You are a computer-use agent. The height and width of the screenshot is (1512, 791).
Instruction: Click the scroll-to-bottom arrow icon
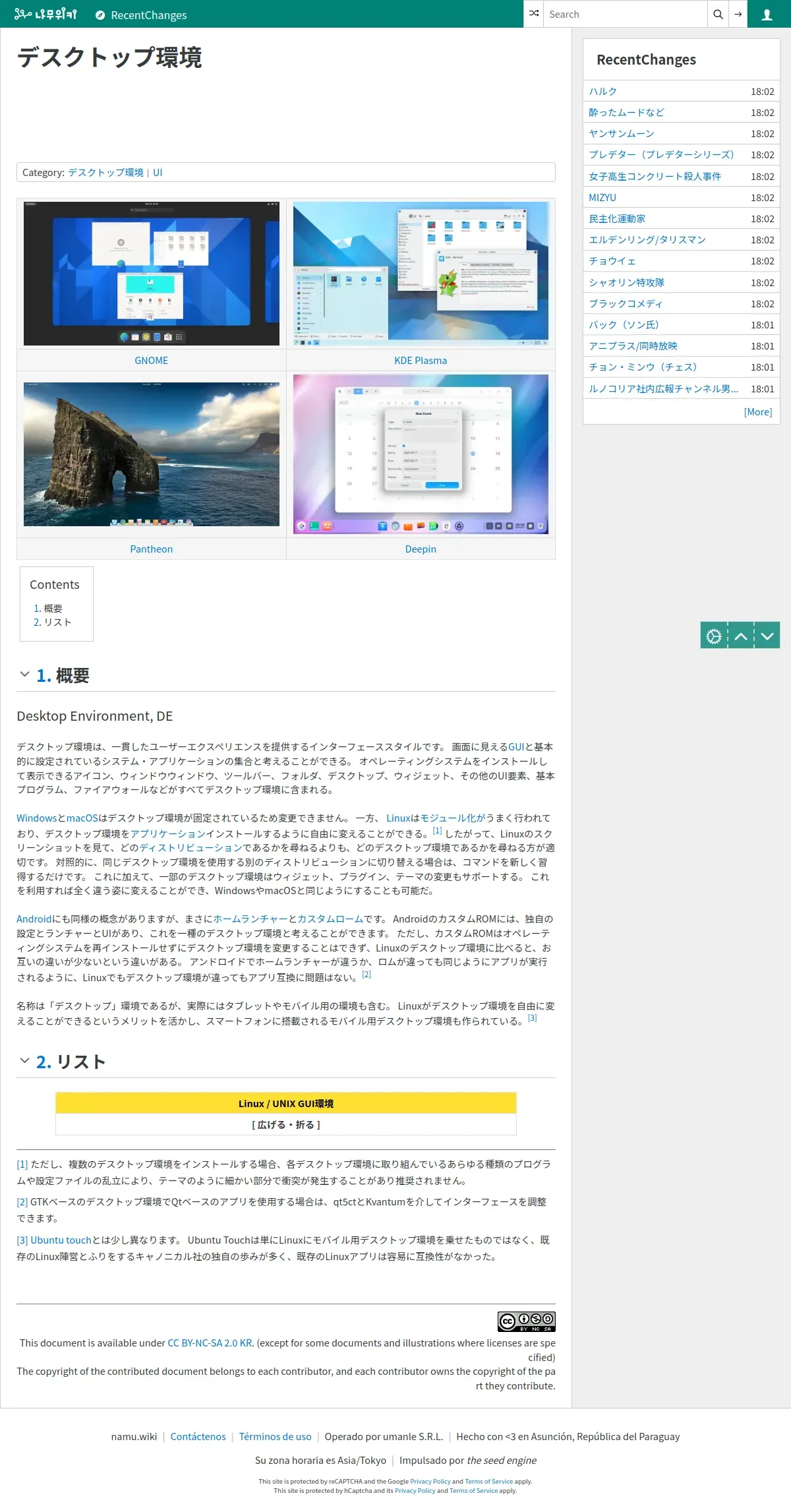tap(767, 636)
